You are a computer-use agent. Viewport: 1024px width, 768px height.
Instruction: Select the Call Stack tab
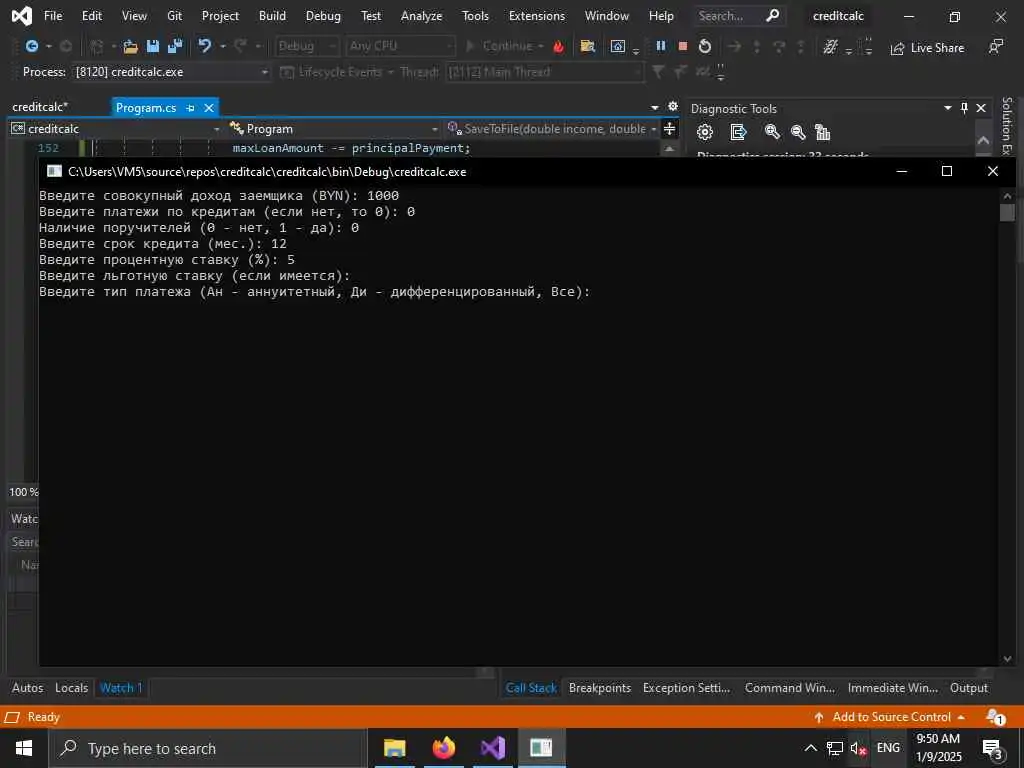(531, 688)
